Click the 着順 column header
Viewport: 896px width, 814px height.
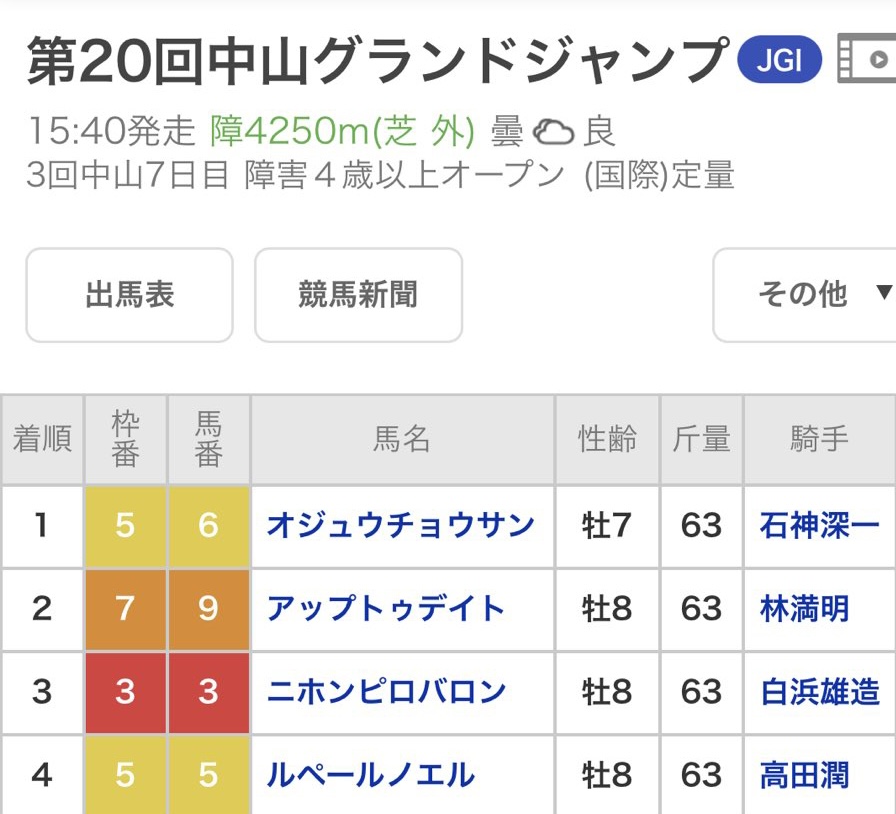[42, 440]
